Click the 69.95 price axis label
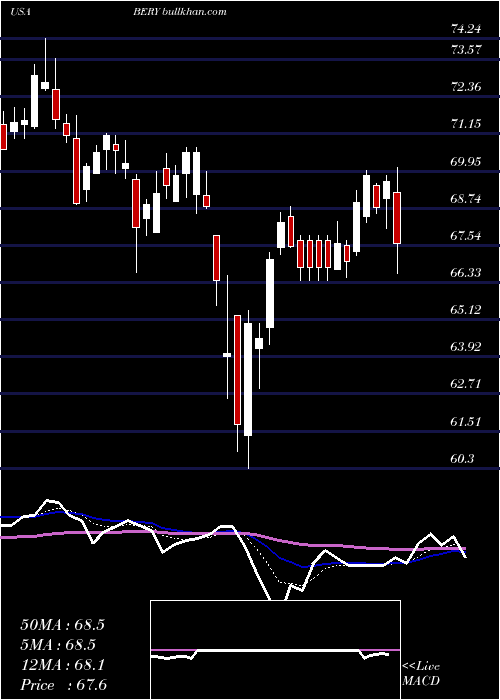The width and height of the screenshot is (500, 700). pos(466,162)
